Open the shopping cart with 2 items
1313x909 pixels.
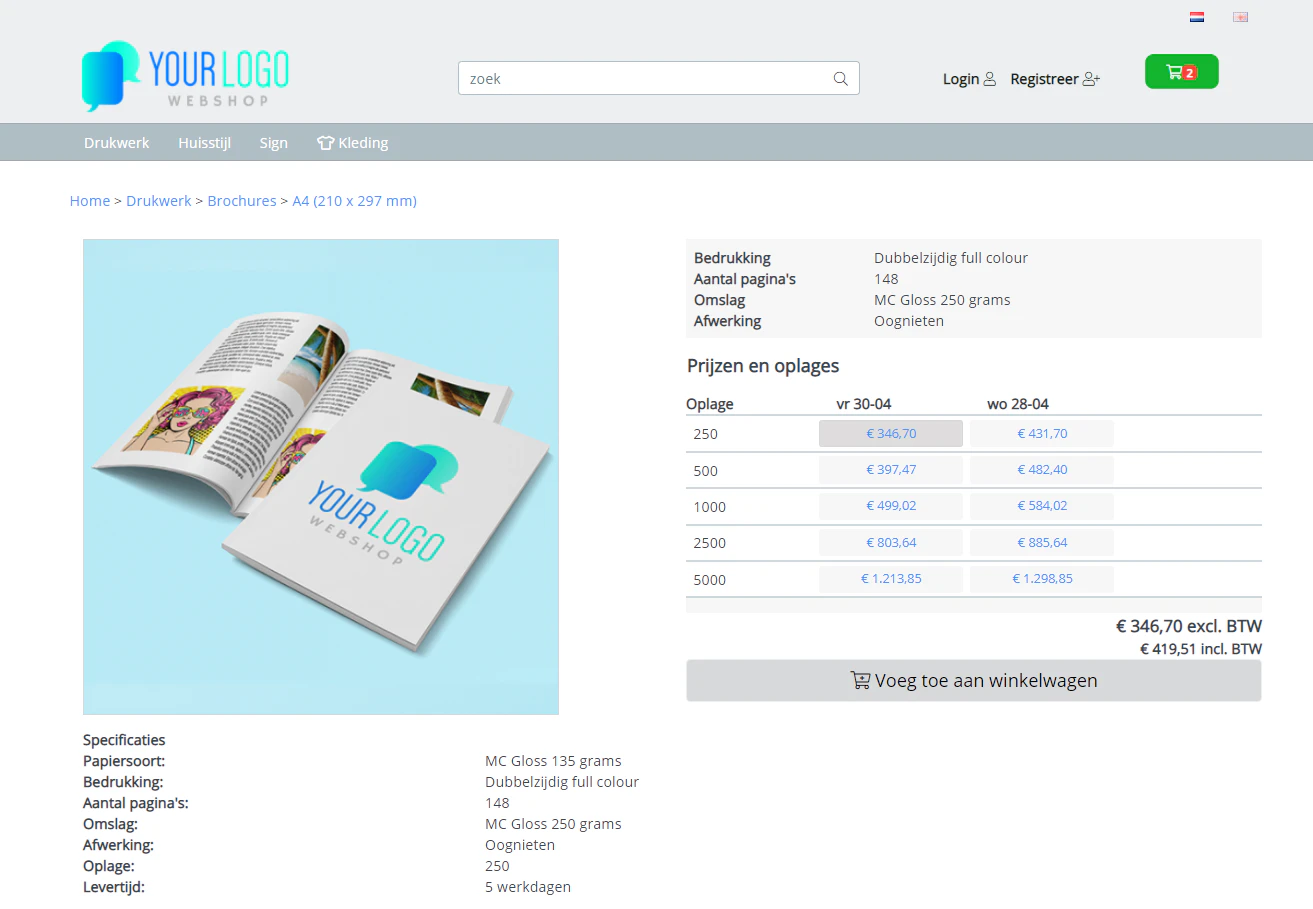click(x=1181, y=71)
